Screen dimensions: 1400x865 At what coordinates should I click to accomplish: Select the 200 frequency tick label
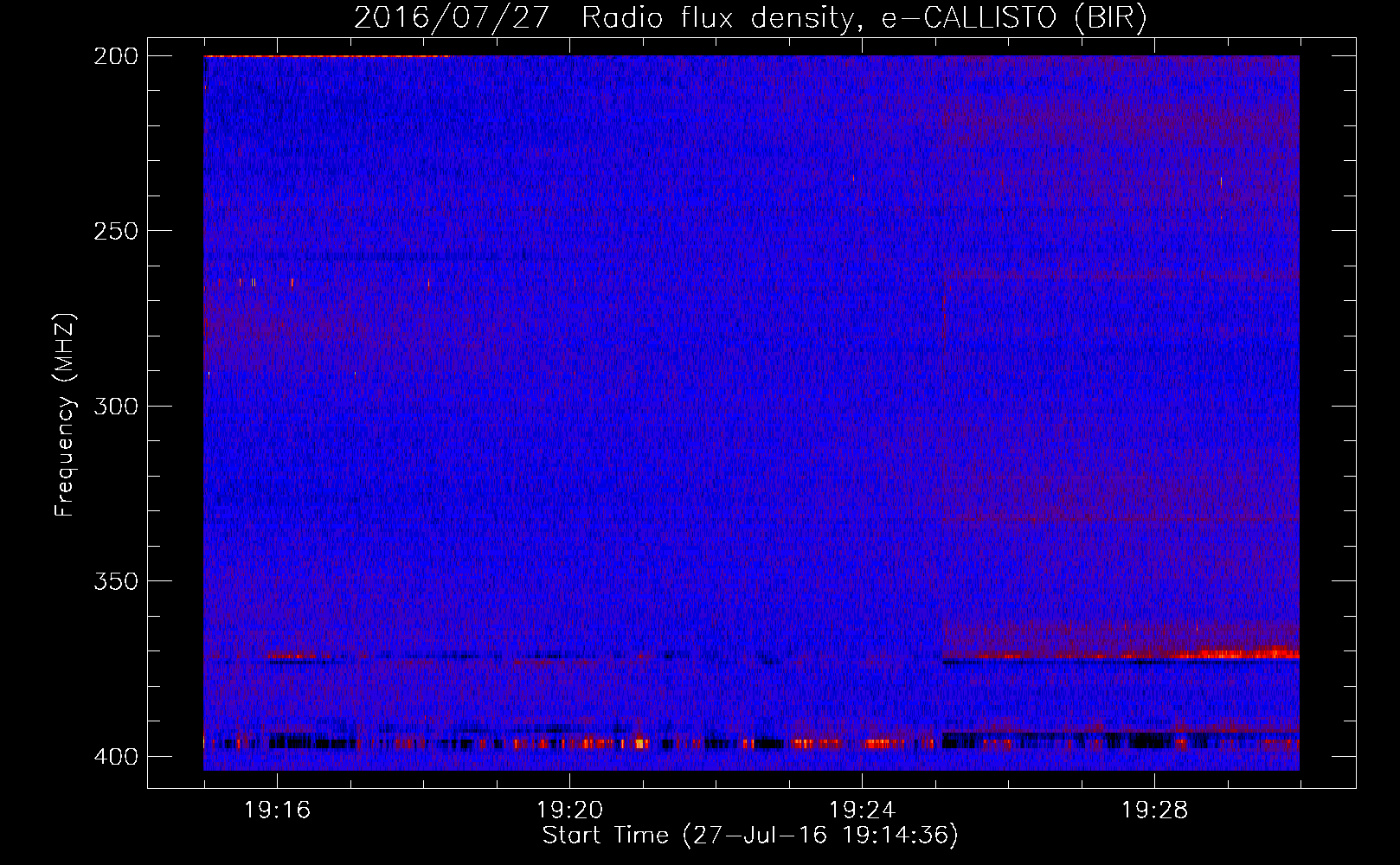click(115, 56)
